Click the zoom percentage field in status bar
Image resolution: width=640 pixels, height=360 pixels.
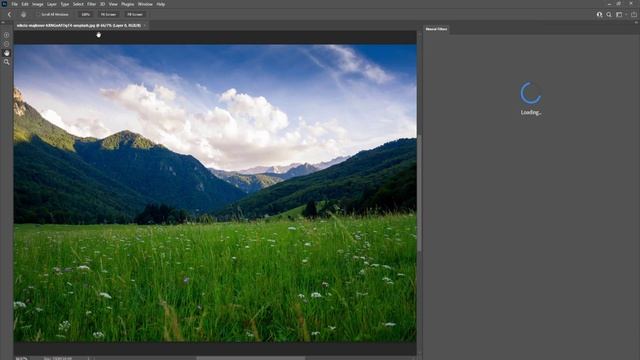click(x=22, y=358)
